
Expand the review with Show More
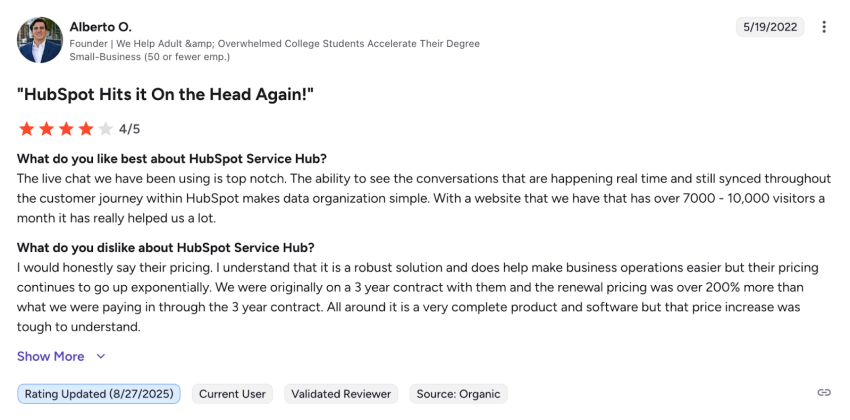[x=50, y=356]
